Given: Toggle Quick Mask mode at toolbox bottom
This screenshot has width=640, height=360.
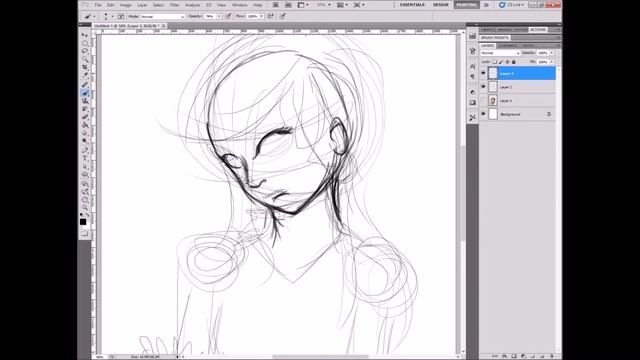Looking at the screenshot, I should 84,233.
